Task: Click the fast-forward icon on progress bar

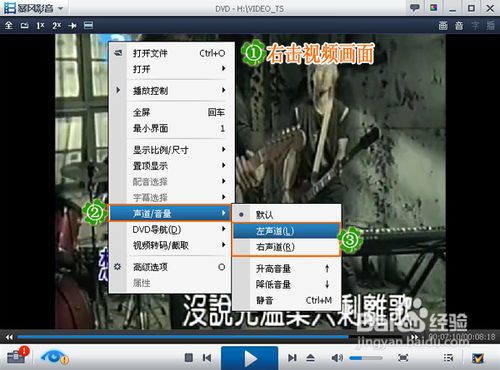Action: click(x=414, y=337)
